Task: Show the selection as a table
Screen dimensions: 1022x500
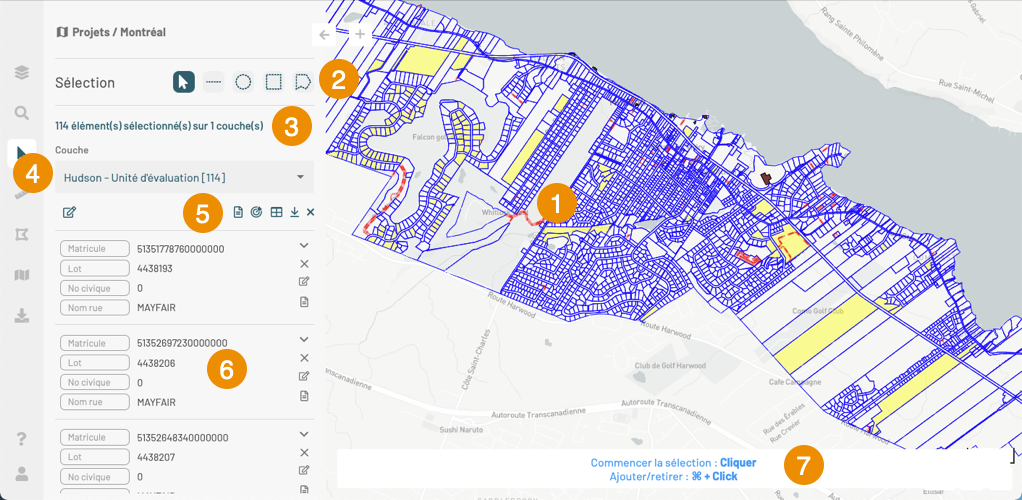Action: point(277,212)
